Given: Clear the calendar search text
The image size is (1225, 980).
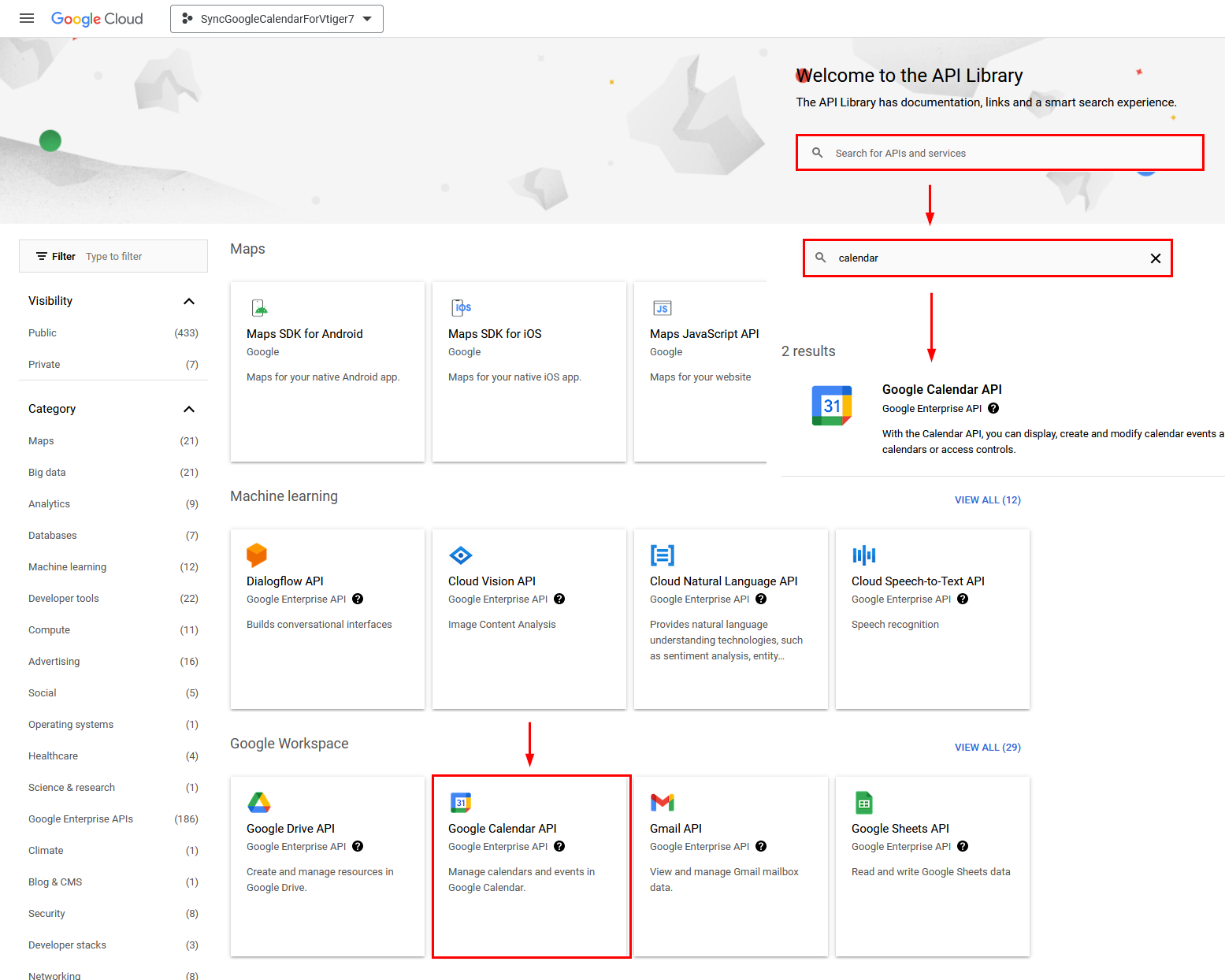Looking at the screenshot, I should (x=1155, y=258).
